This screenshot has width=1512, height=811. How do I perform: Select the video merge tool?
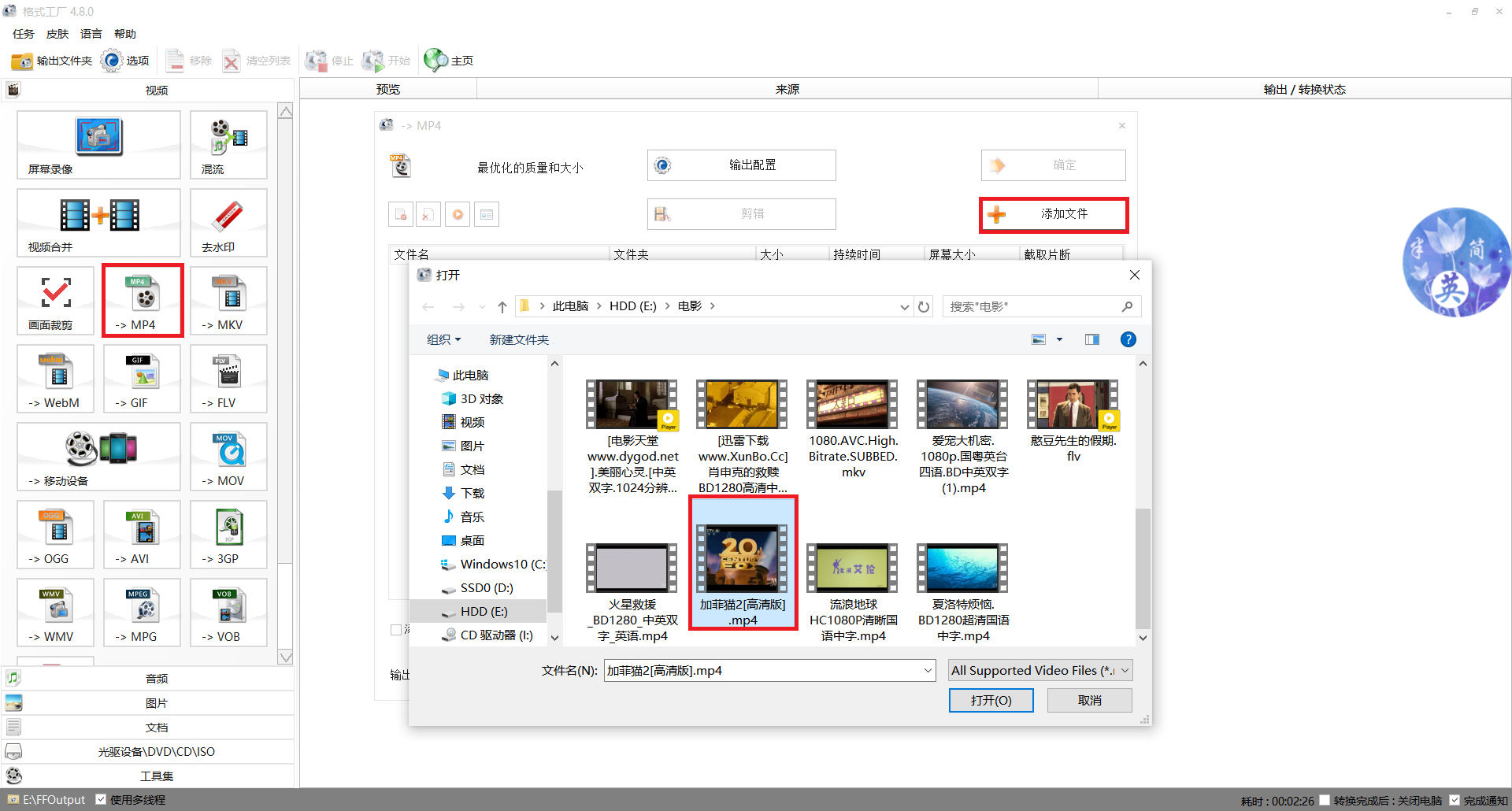coord(98,223)
